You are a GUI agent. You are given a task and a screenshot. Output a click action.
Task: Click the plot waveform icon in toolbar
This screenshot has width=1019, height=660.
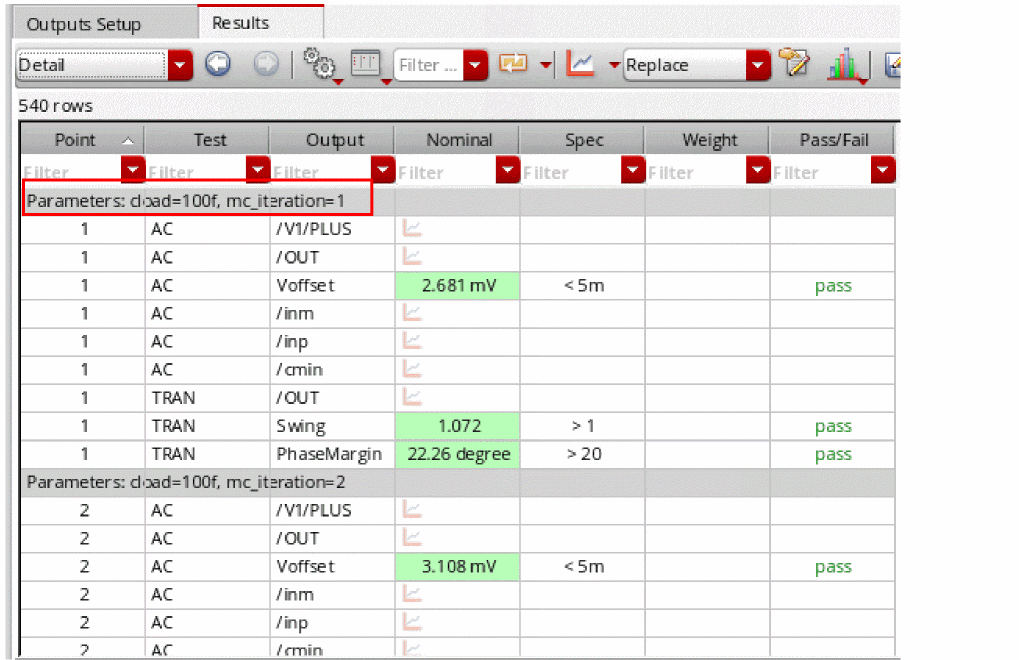pyautogui.click(x=580, y=65)
